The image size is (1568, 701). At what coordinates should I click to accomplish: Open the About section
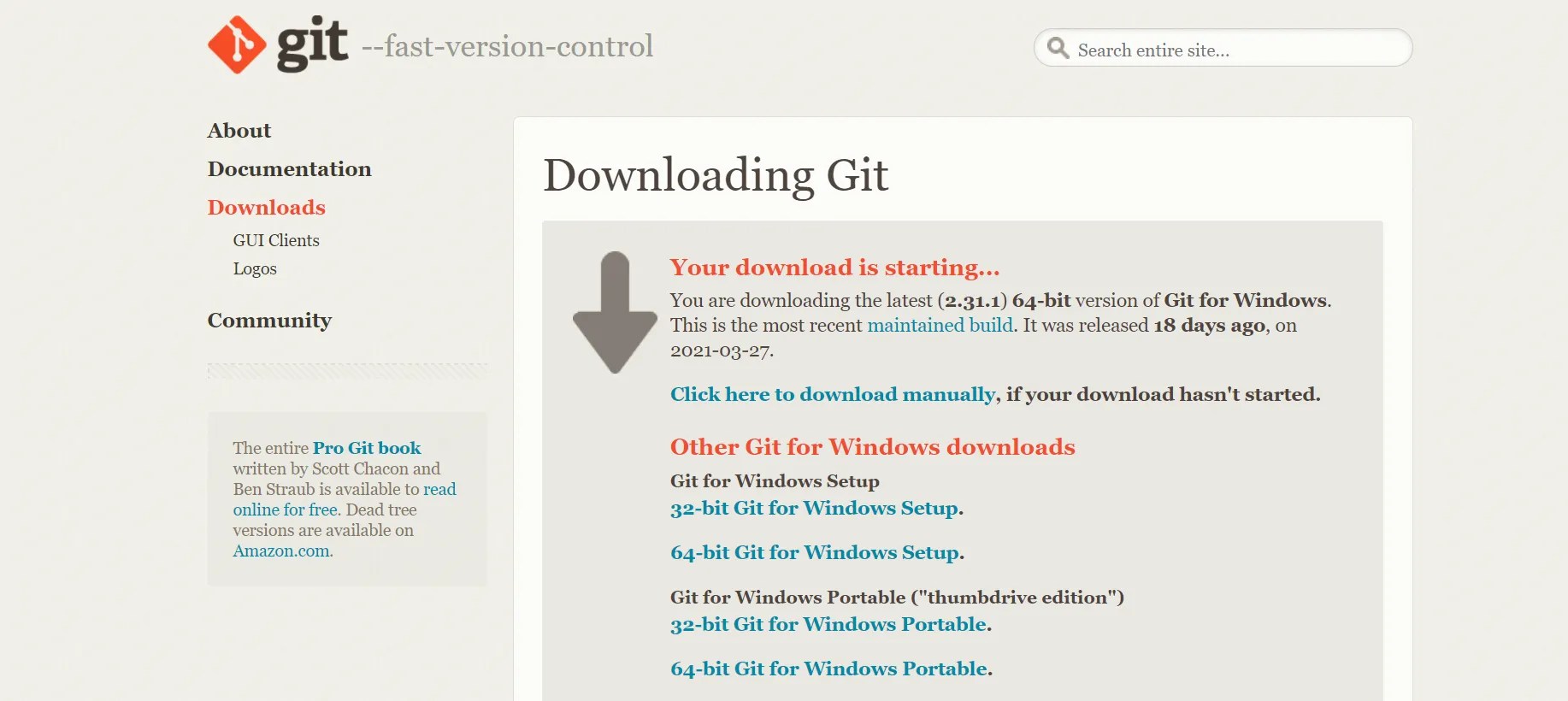[x=239, y=131]
